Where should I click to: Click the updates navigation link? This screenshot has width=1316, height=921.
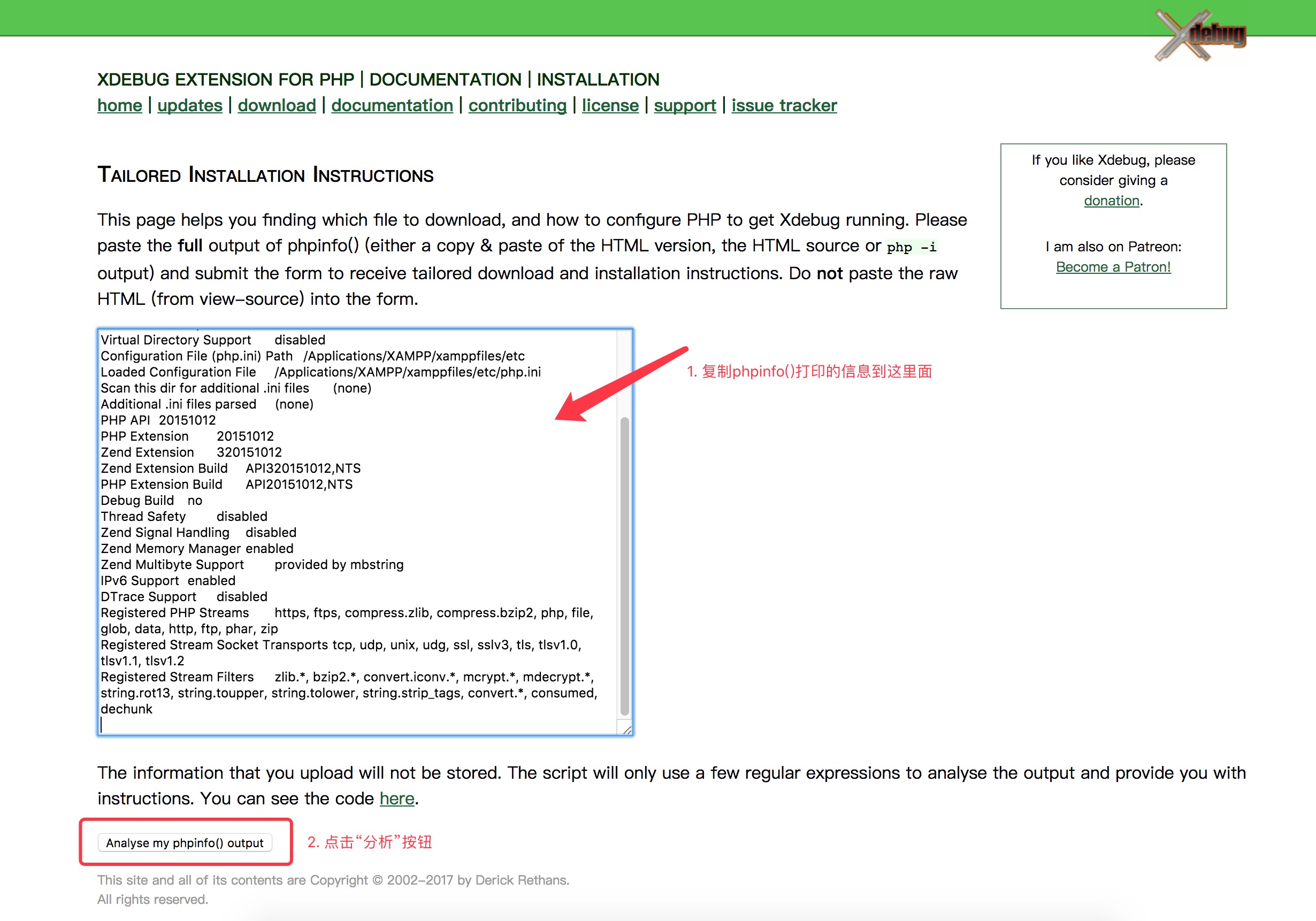pos(190,104)
